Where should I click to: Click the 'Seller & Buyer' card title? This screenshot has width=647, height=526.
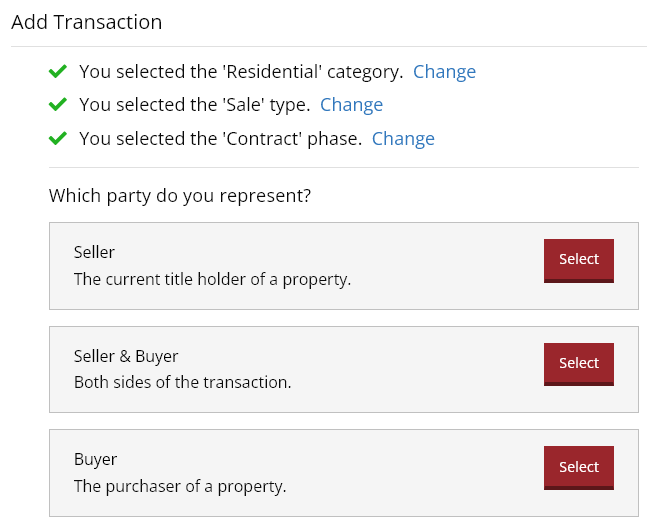pos(126,356)
